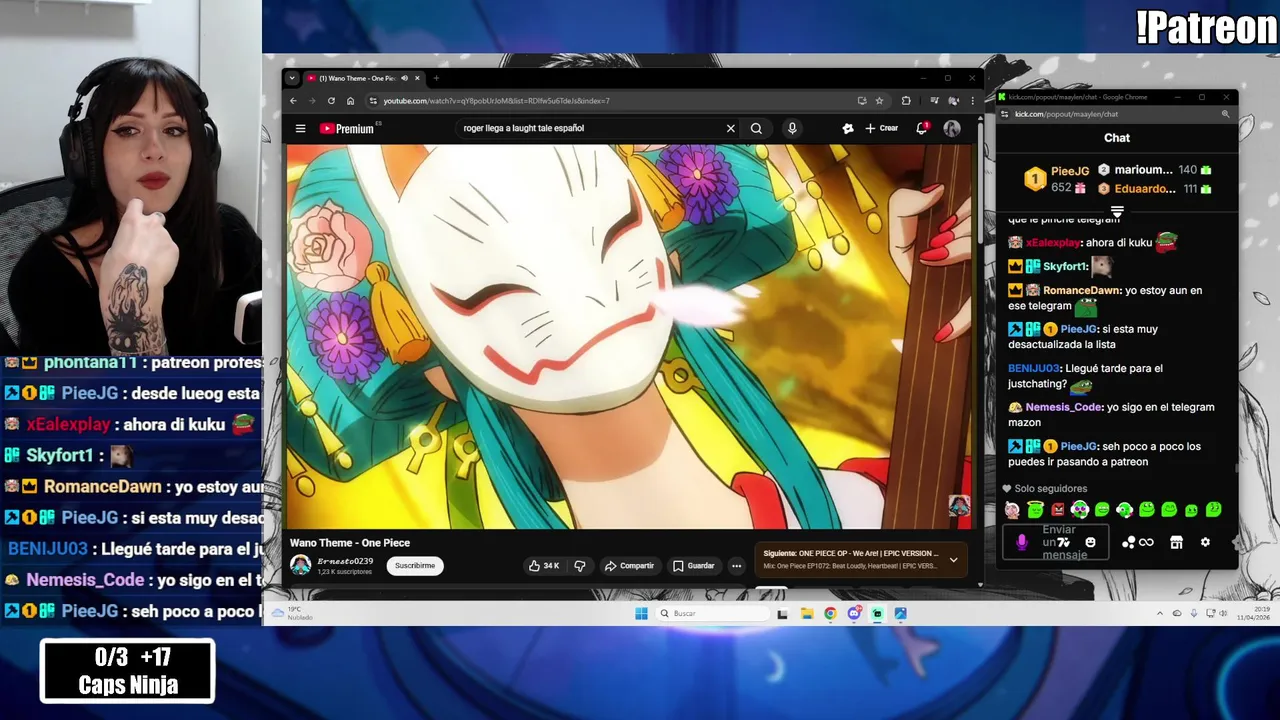1280x720 pixels.
Task: Open the YouTube account avatar menu
Action: [952, 128]
